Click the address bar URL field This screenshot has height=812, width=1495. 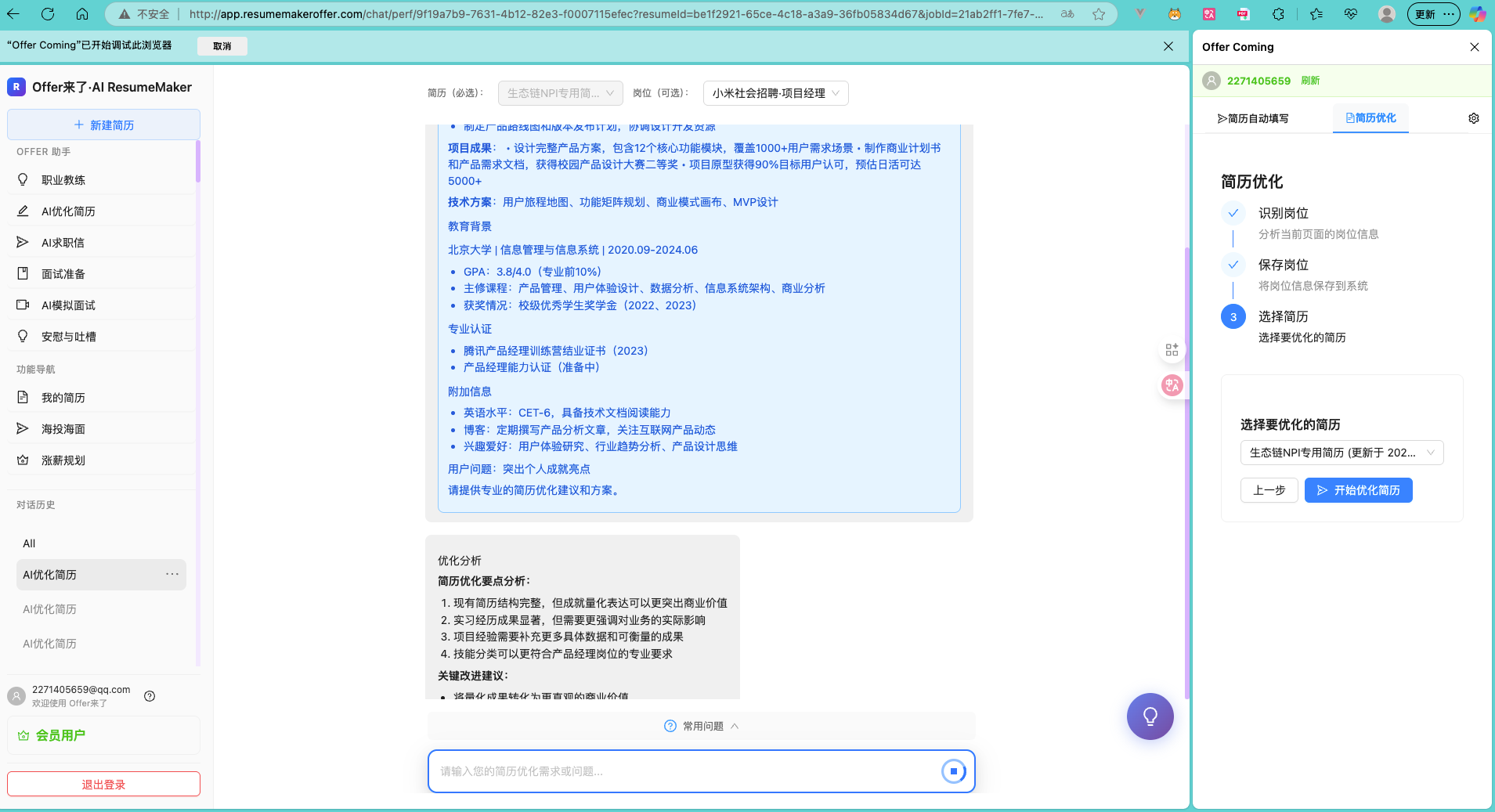click(616, 14)
